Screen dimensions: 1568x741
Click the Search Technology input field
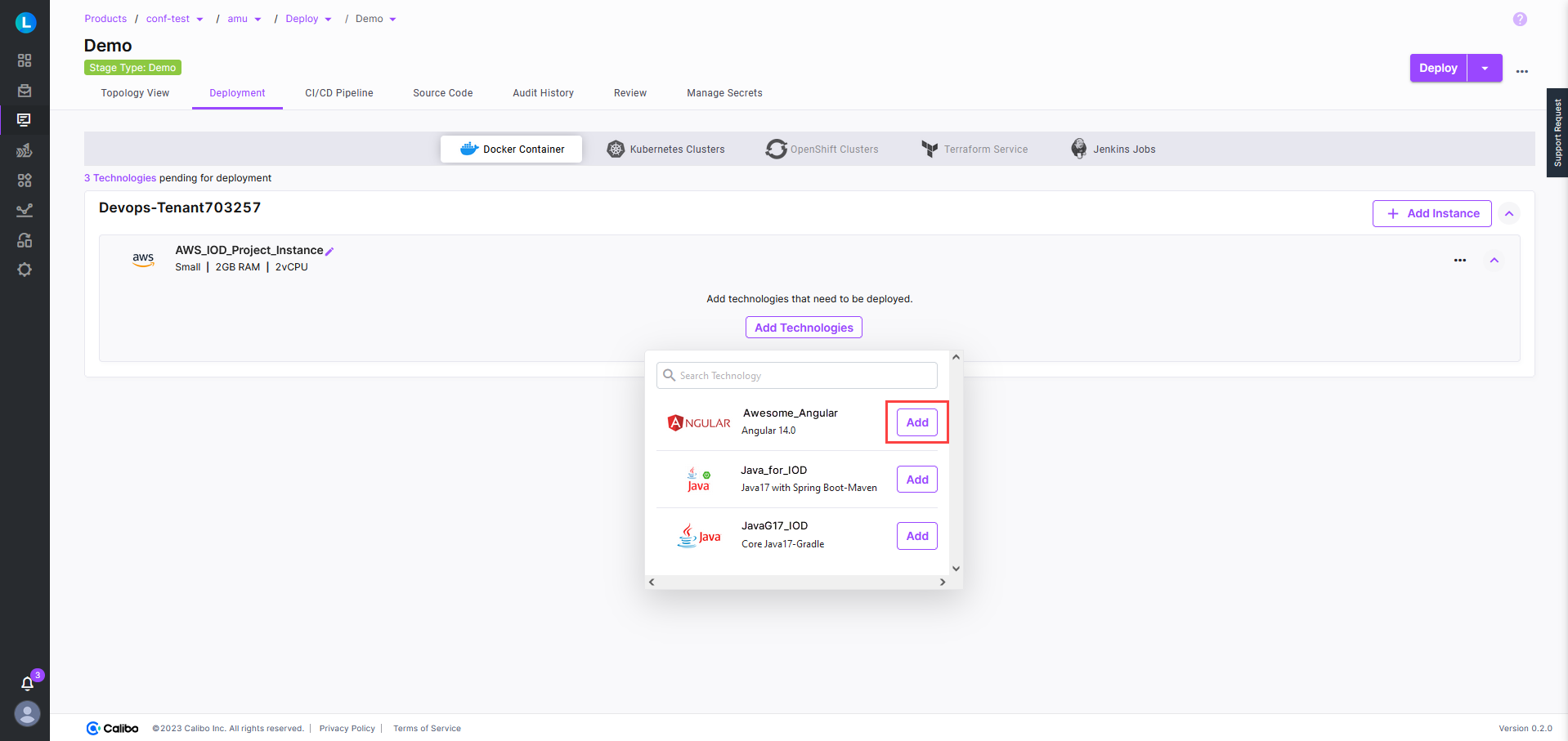[x=795, y=375]
